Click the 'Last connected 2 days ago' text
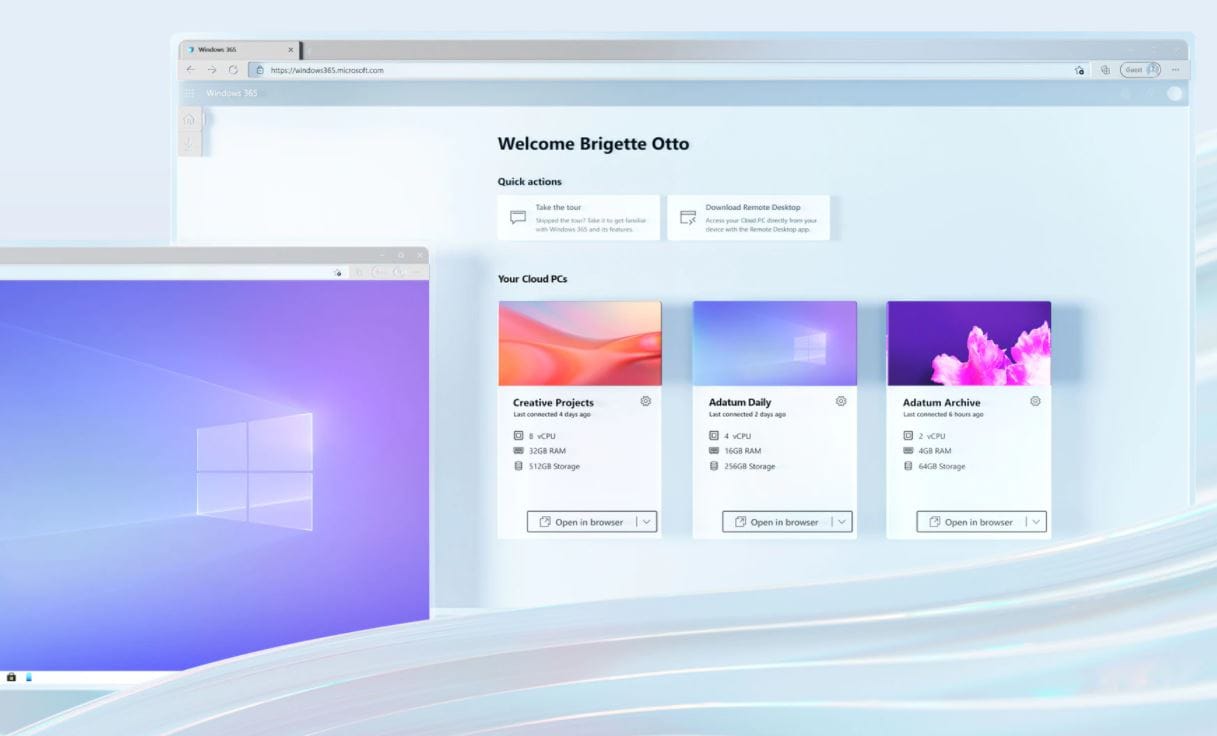The image size is (1217, 736). point(747,414)
